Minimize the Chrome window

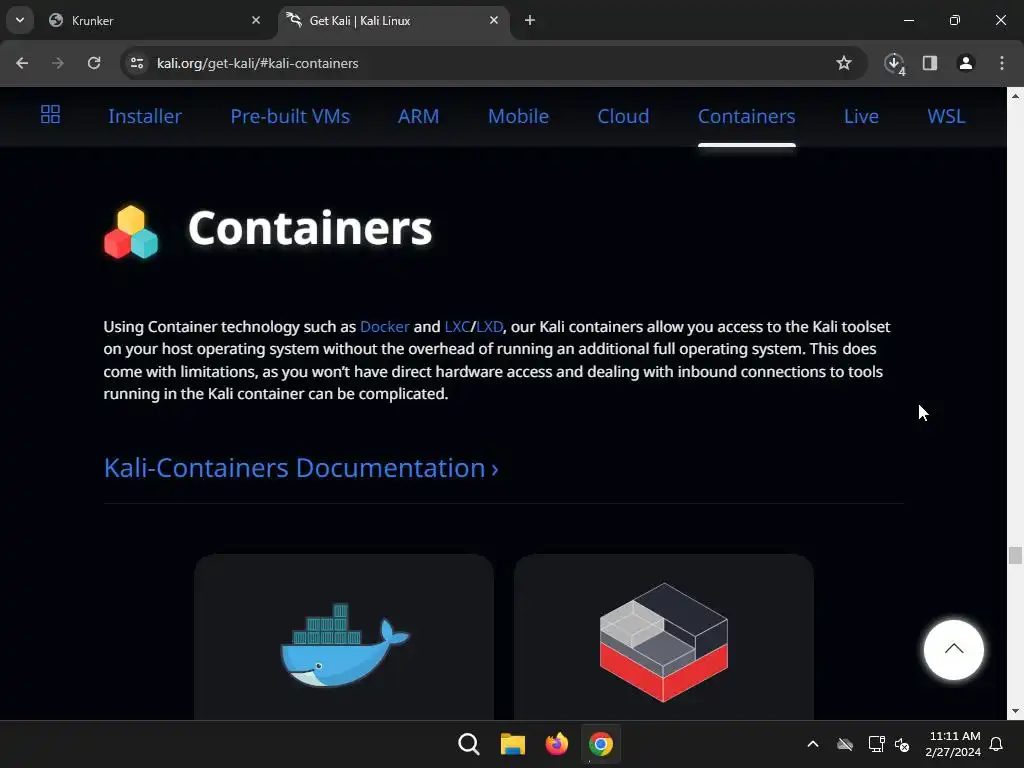(908, 21)
